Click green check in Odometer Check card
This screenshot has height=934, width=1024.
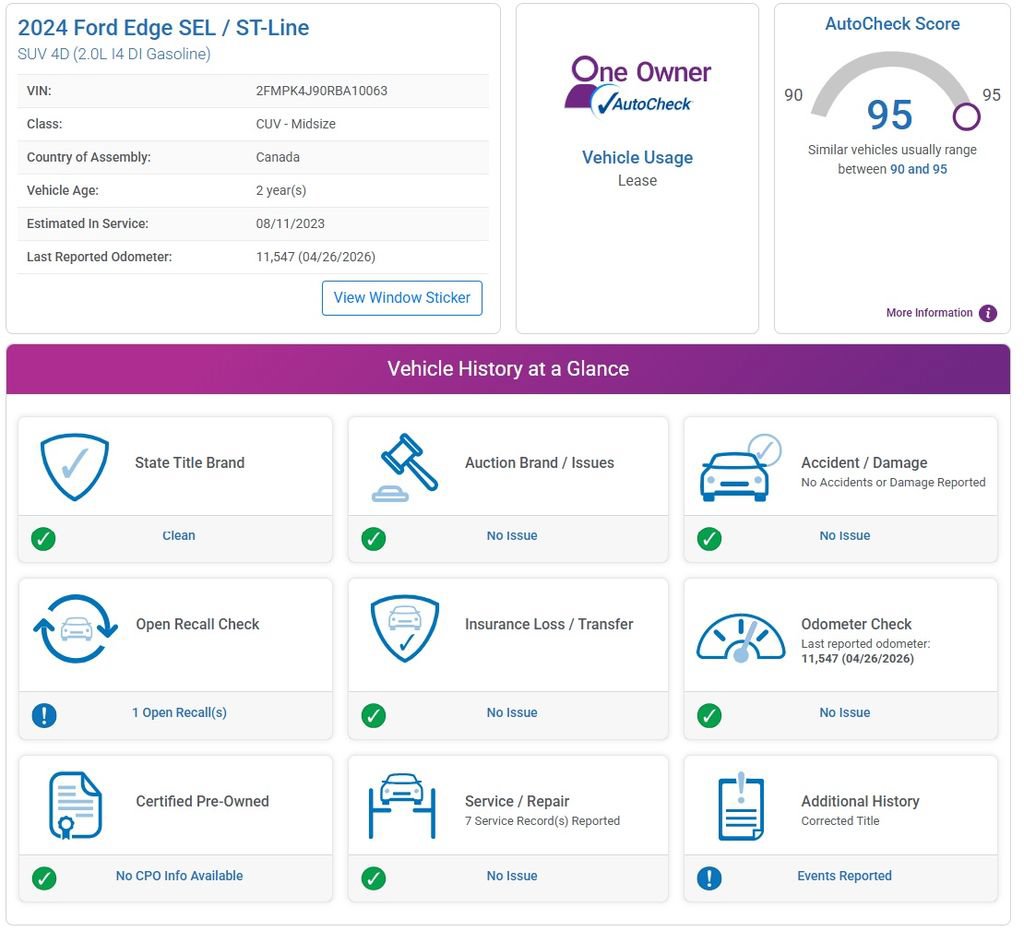tap(709, 715)
